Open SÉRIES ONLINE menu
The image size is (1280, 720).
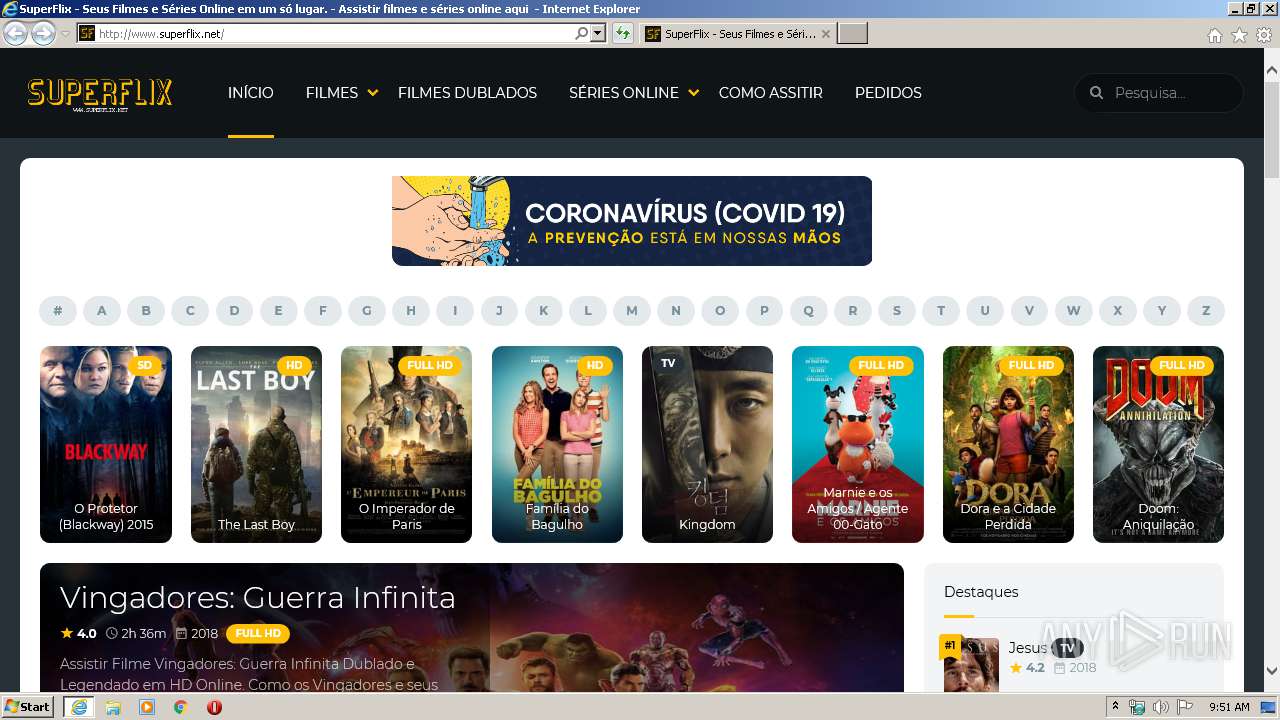tap(624, 93)
